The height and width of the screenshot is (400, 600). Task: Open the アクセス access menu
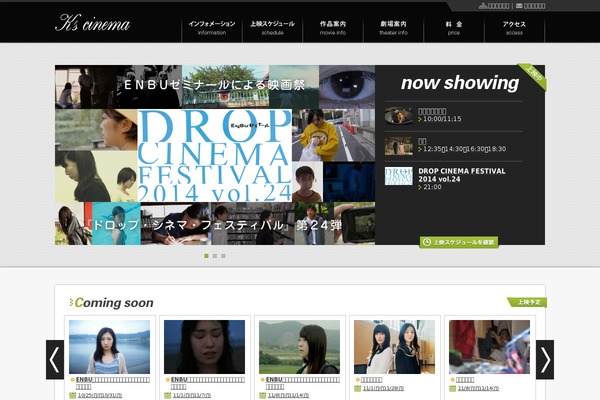(x=514, y=28)
